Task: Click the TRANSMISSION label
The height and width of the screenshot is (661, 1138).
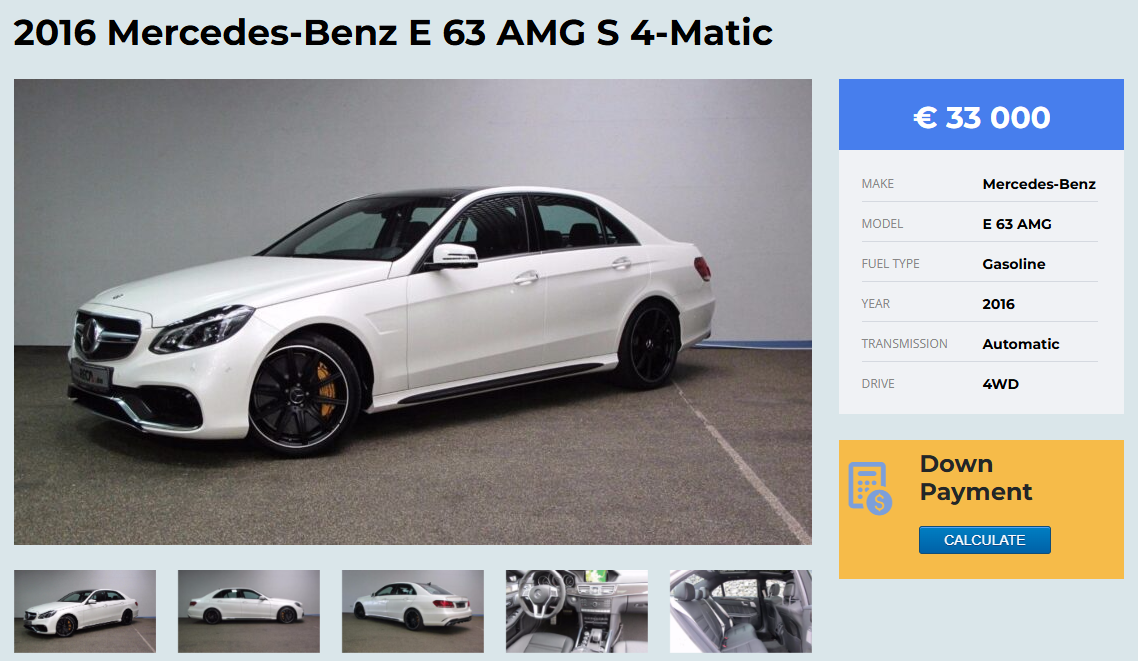Action: click(904, 344)
